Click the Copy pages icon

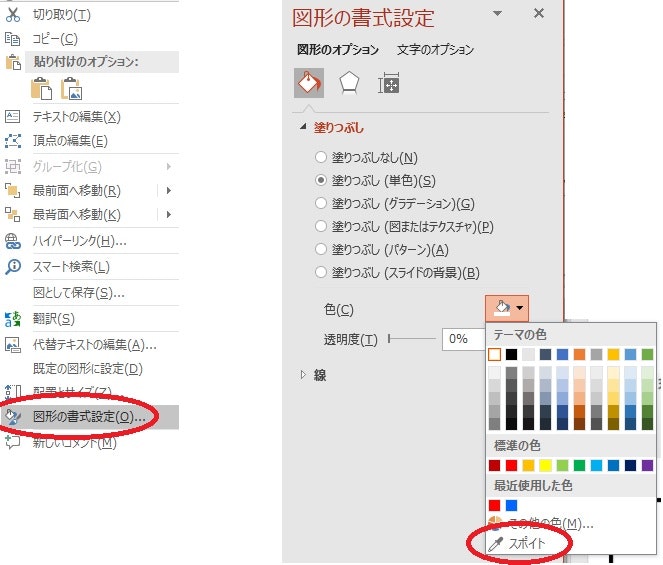(x=13, y=39)
